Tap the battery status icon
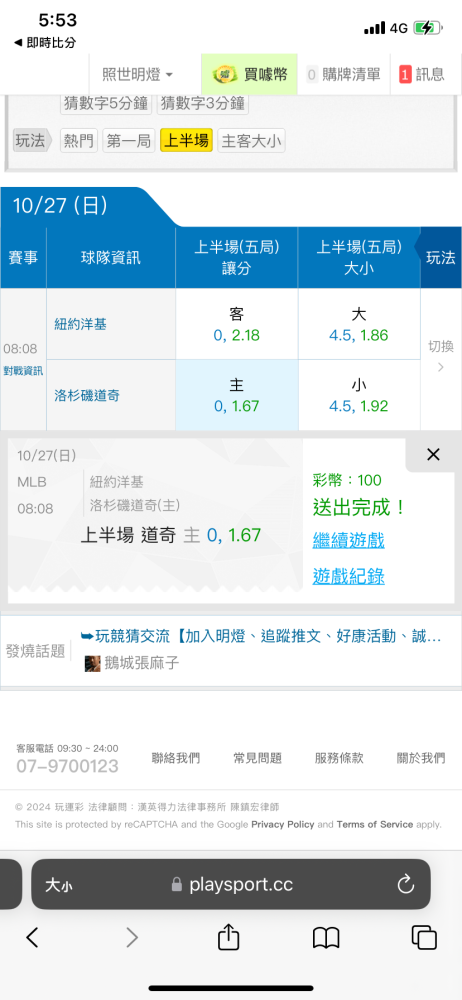The width and height of the screenshot is (462, 1000). point(427,27)
